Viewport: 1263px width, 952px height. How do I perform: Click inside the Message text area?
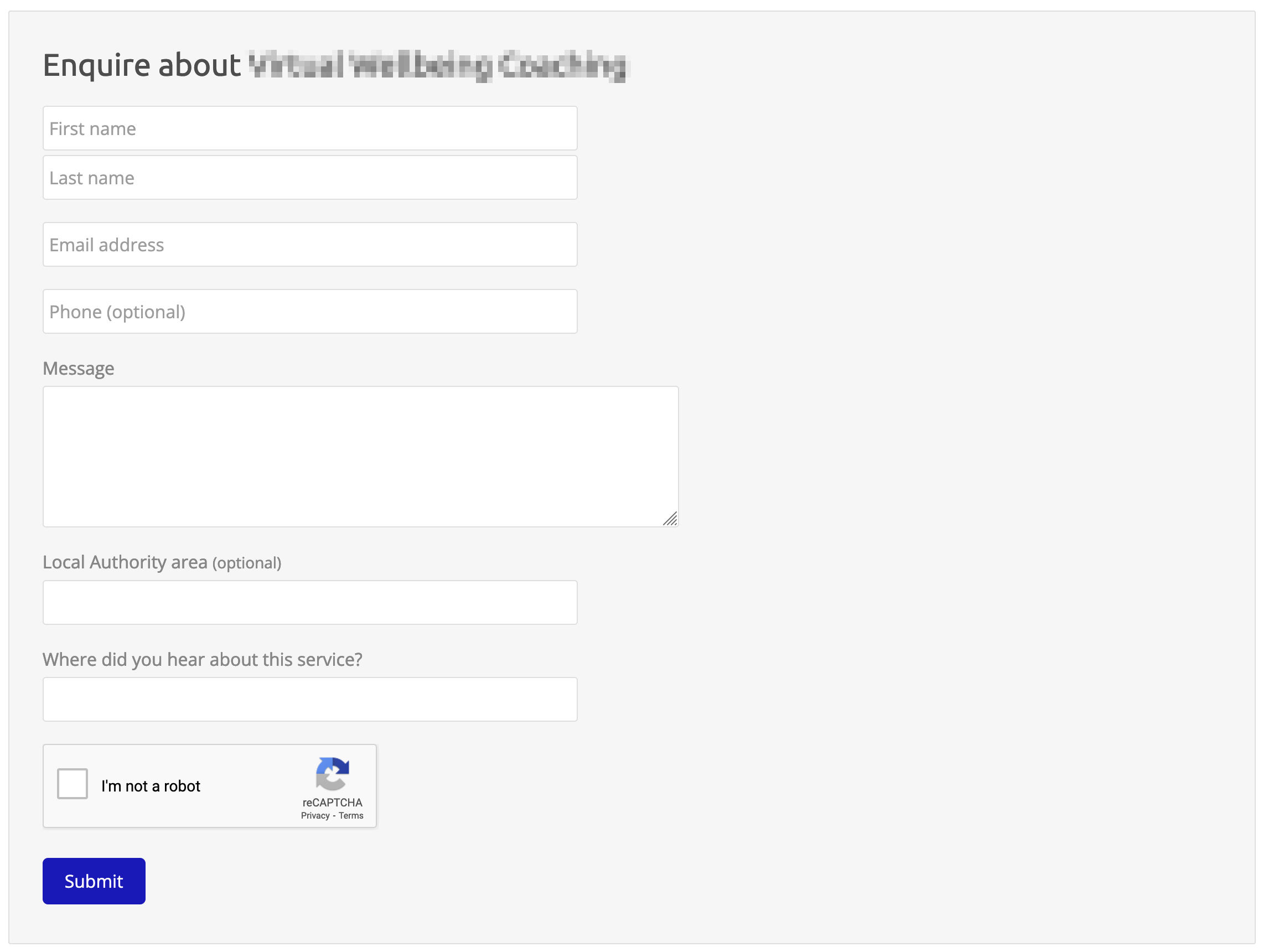click(x=361, y=457)
